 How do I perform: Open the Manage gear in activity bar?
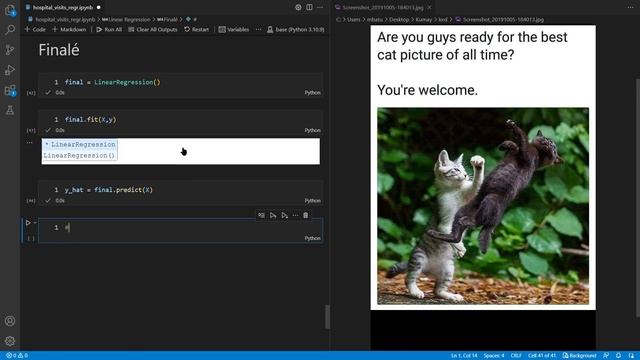click(x=10, y=341)
